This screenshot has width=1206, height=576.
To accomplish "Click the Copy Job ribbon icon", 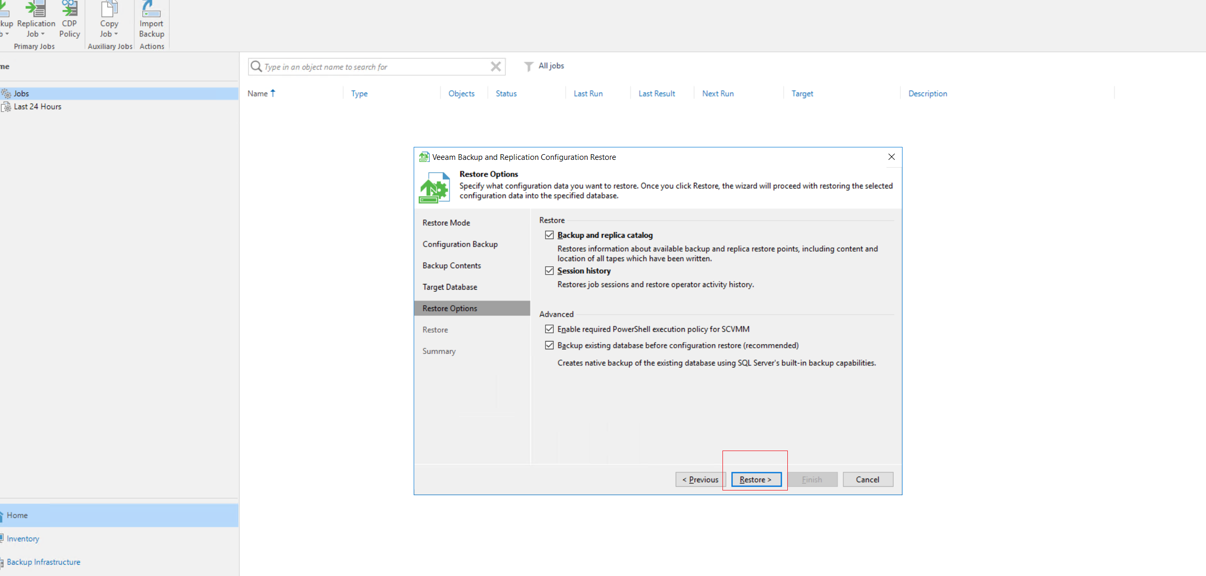I will click(x=109, y=10).
